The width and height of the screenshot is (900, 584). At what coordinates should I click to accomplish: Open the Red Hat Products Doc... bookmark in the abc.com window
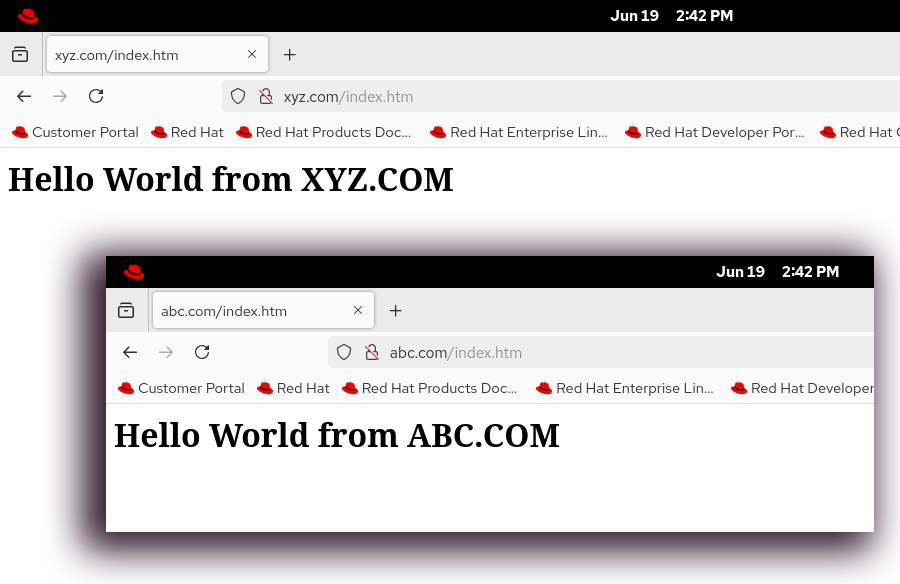click(430, 388)
